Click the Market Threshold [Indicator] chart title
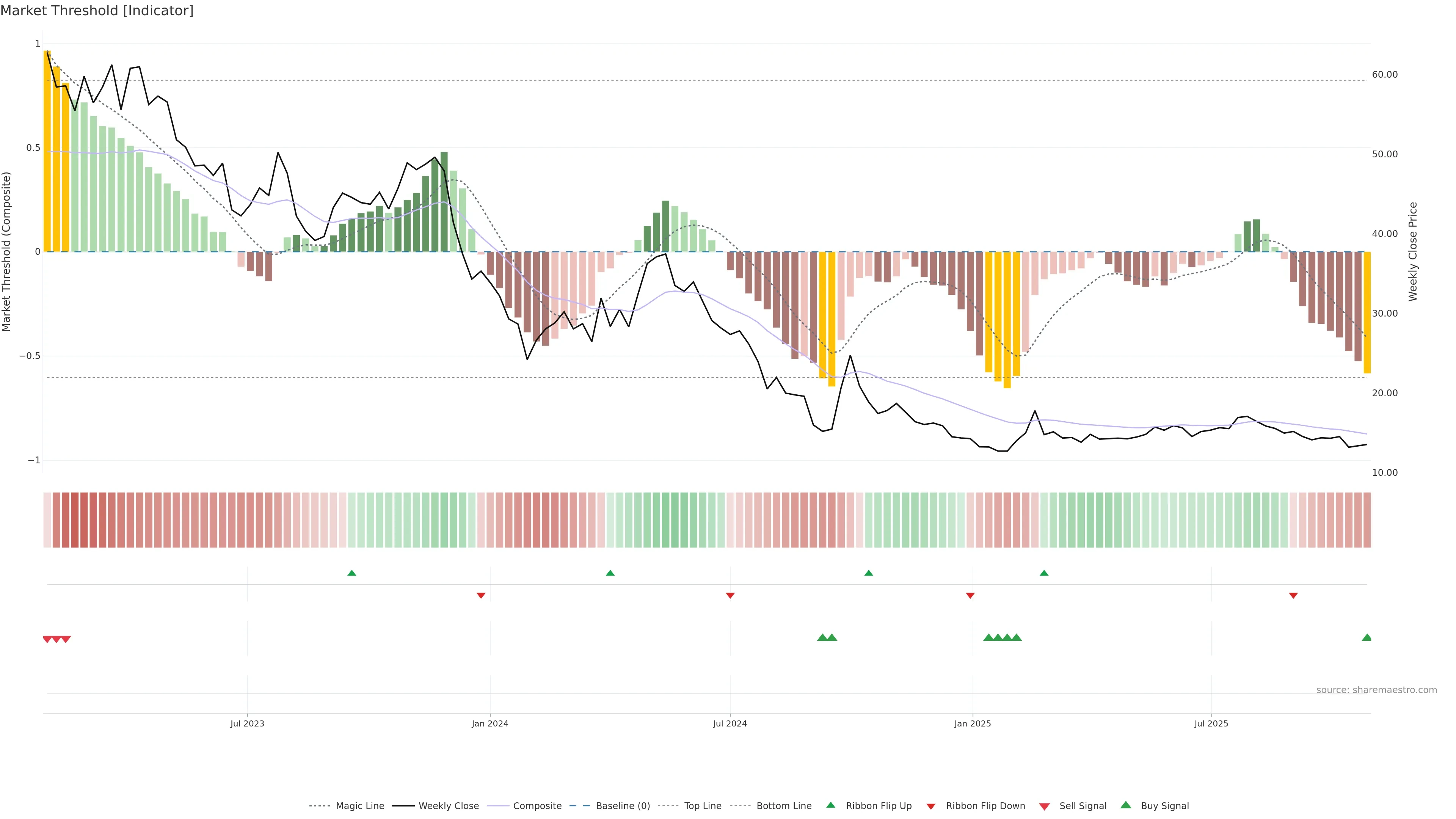The height and width of the screenshot is (819, 1456). [x=97, y=11]
